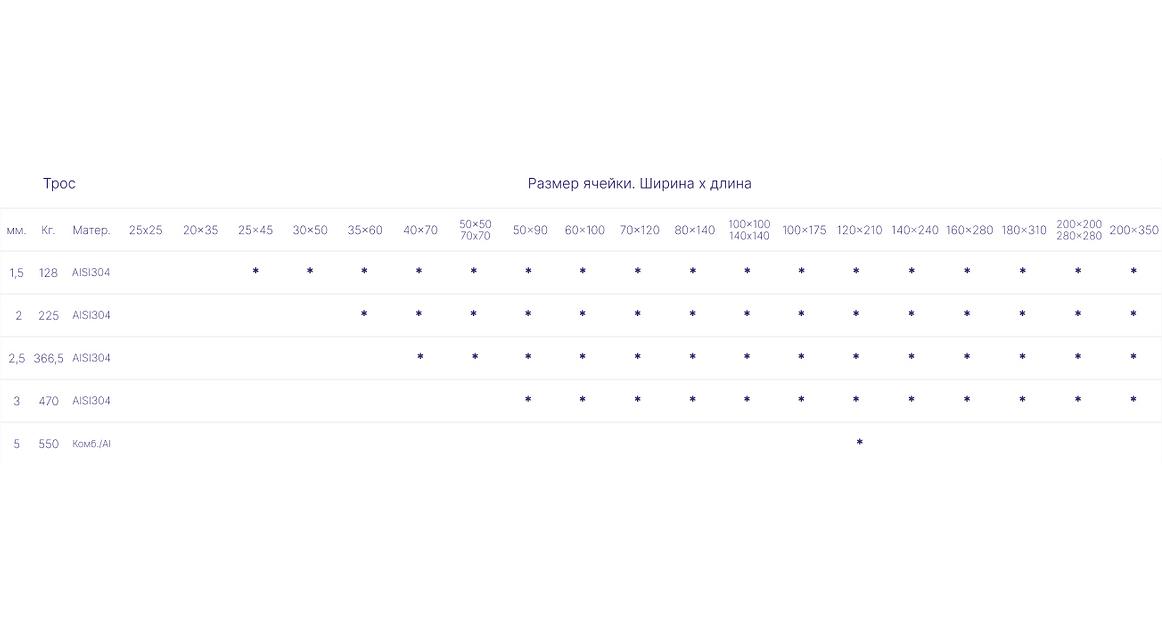The height and width of the screenshot is (624, 1162).
Task: Select the 120×210 column header
Action: 859,230
